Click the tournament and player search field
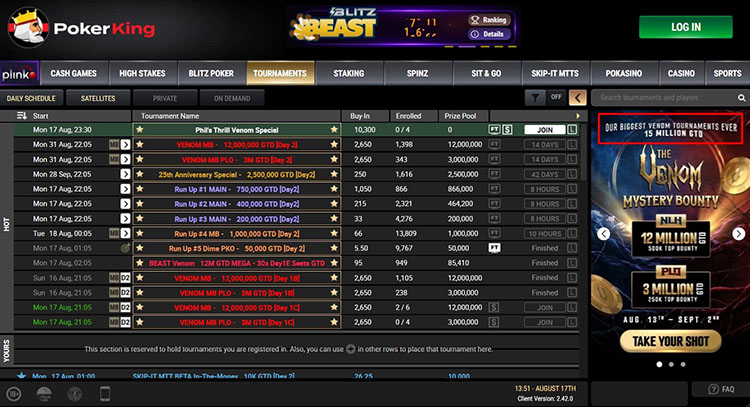The height and width of the screenshot is (407, 750). click(x=664, y=98)
